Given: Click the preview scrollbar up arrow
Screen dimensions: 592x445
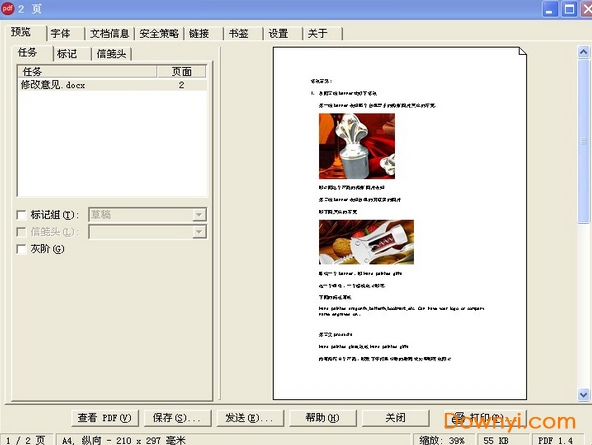Looking at the screenshot, I should pos(583,52).
